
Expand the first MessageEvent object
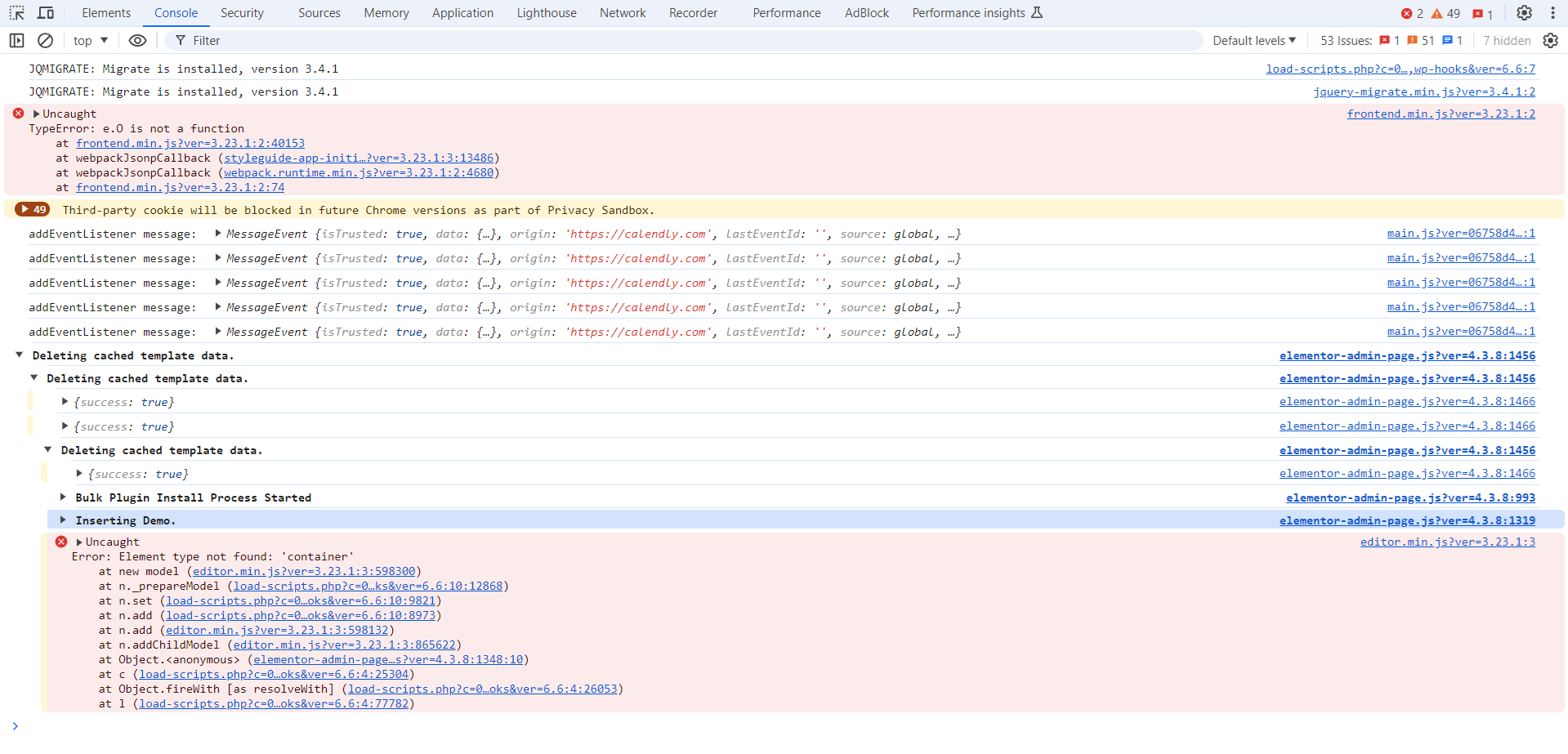click(218, 234)
